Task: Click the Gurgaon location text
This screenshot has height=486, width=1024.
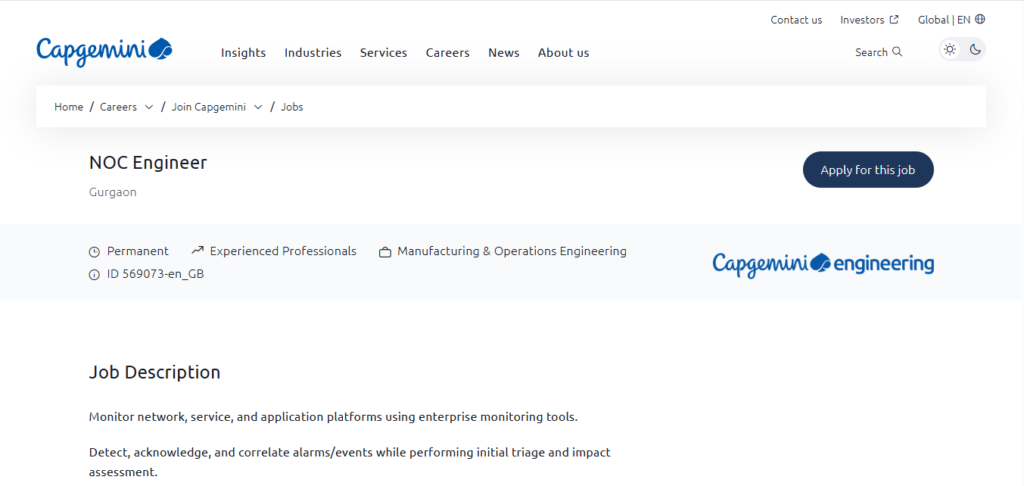Action: point(113,193)
